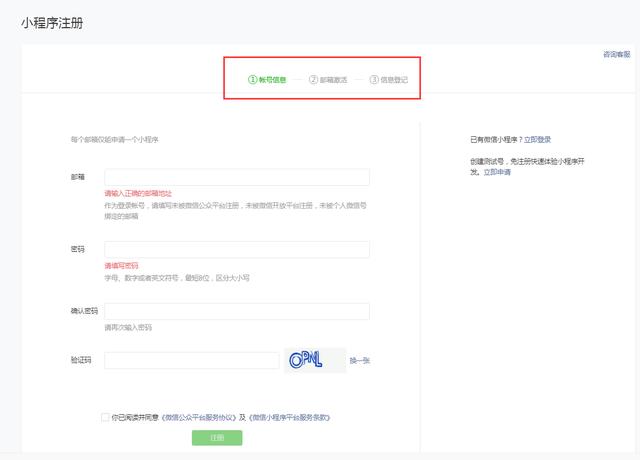Tick the agreement checkbox for service terms
This screenshot has width=640, height=460.
105,417
